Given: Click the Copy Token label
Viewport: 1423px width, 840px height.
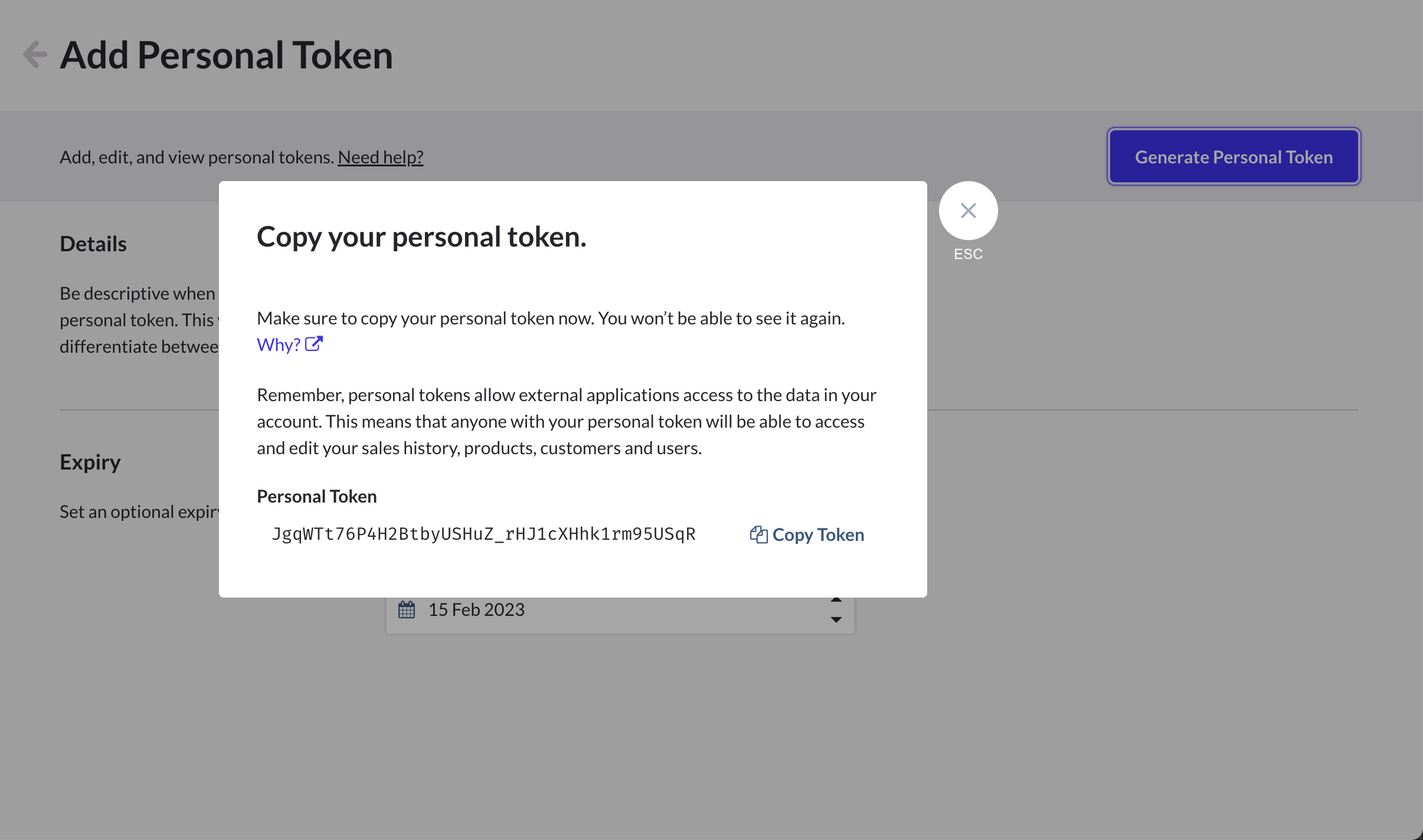Looking at the screenshot, I should click(x=818, y=534).
